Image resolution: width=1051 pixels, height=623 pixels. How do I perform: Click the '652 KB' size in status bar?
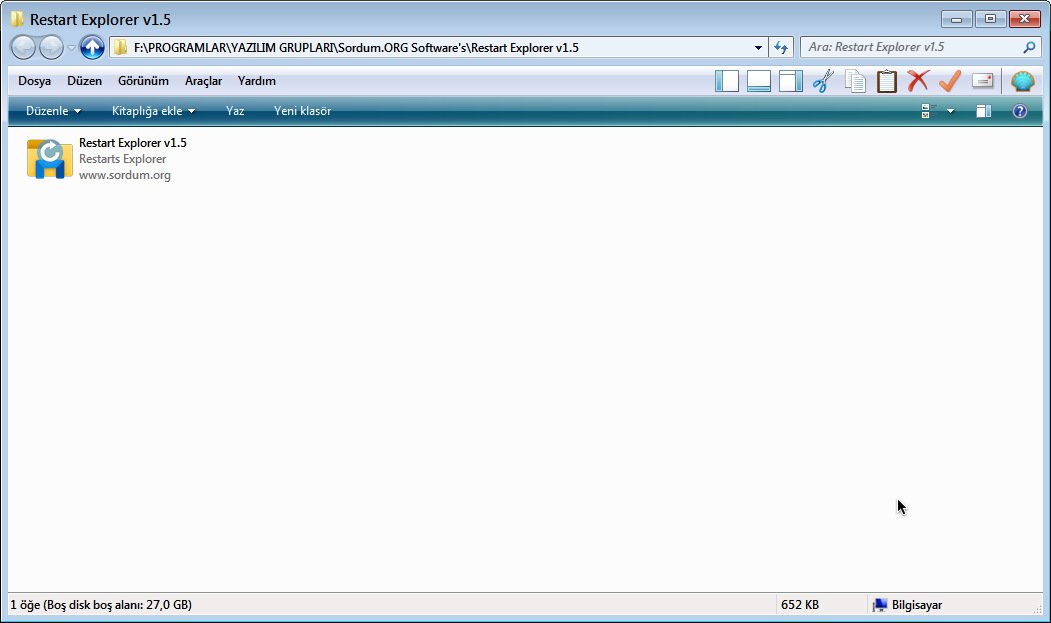(x=800, y=605)
